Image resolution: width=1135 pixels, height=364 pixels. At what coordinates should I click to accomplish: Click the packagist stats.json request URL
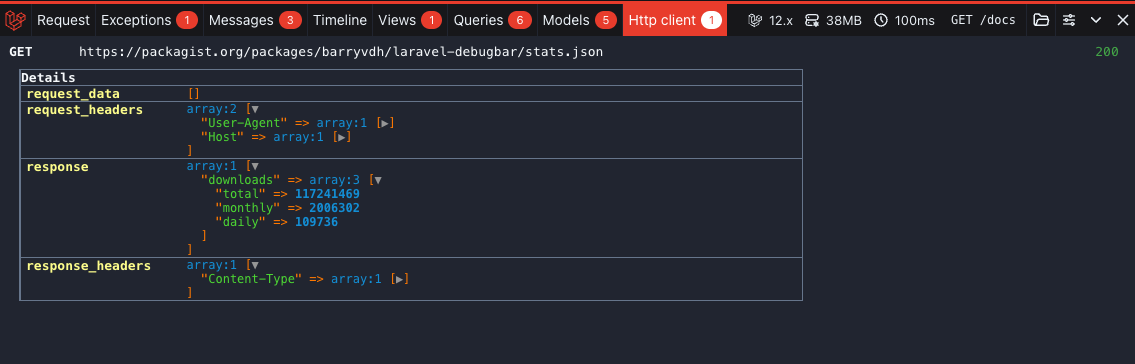point(340,52)
